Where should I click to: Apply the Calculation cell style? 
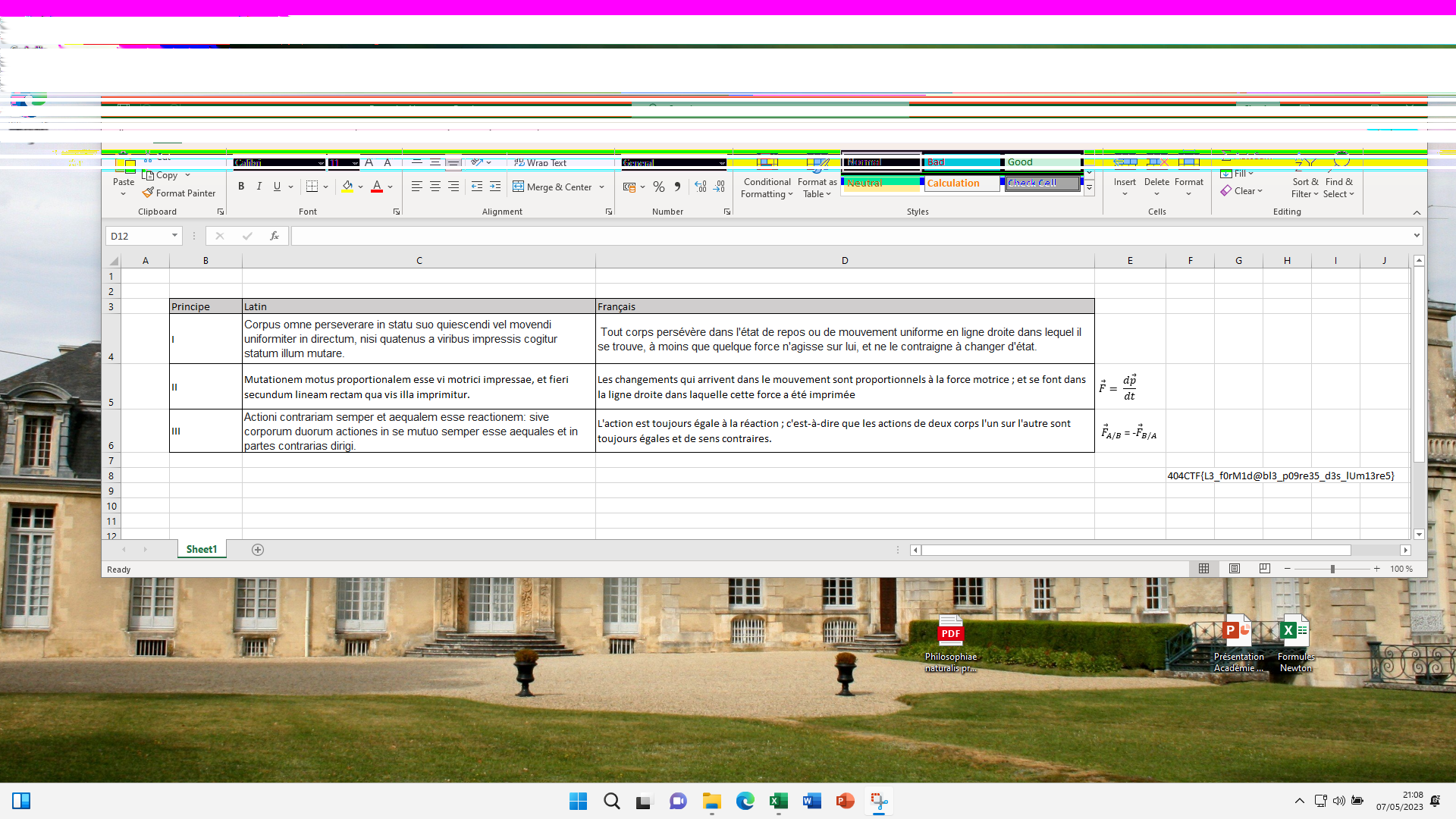click(x=960, y=184)
